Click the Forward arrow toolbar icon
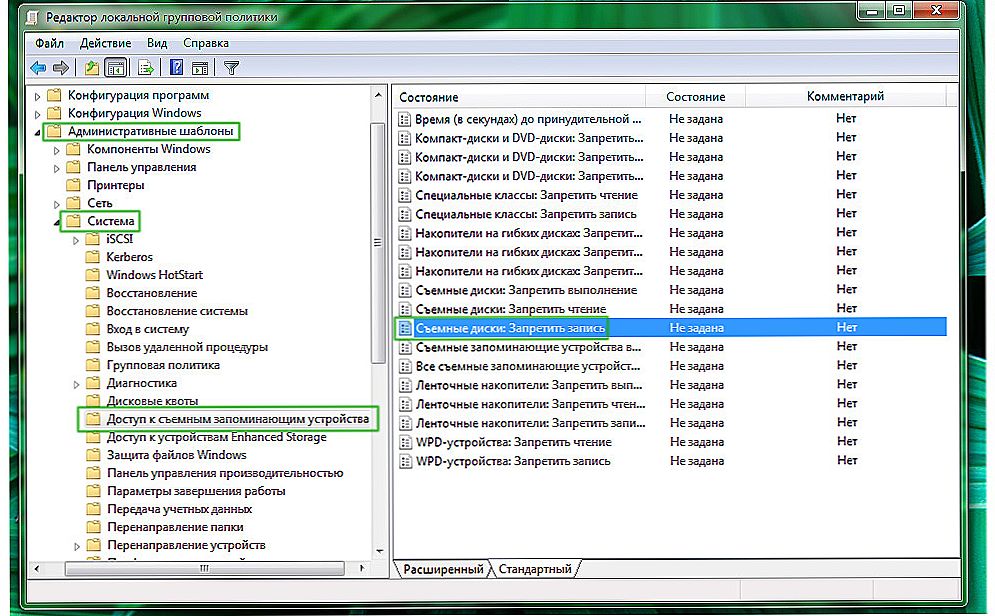Screen dimensions: 995x616 click(x=61, y=67)
